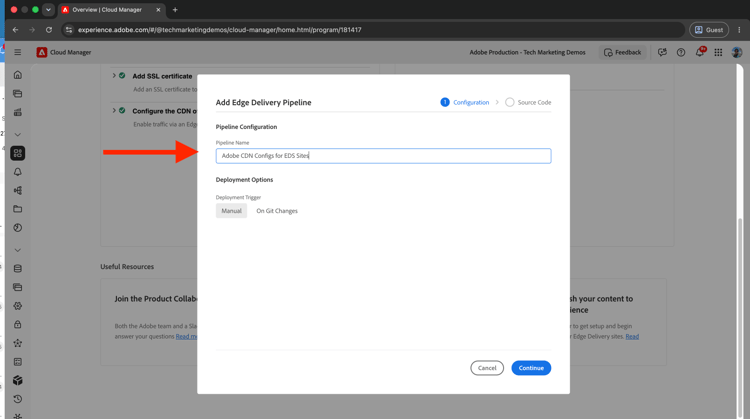Open the folder icon in sidebar
The height and width of the screenshot is (419, 750).
coord(18,209)
